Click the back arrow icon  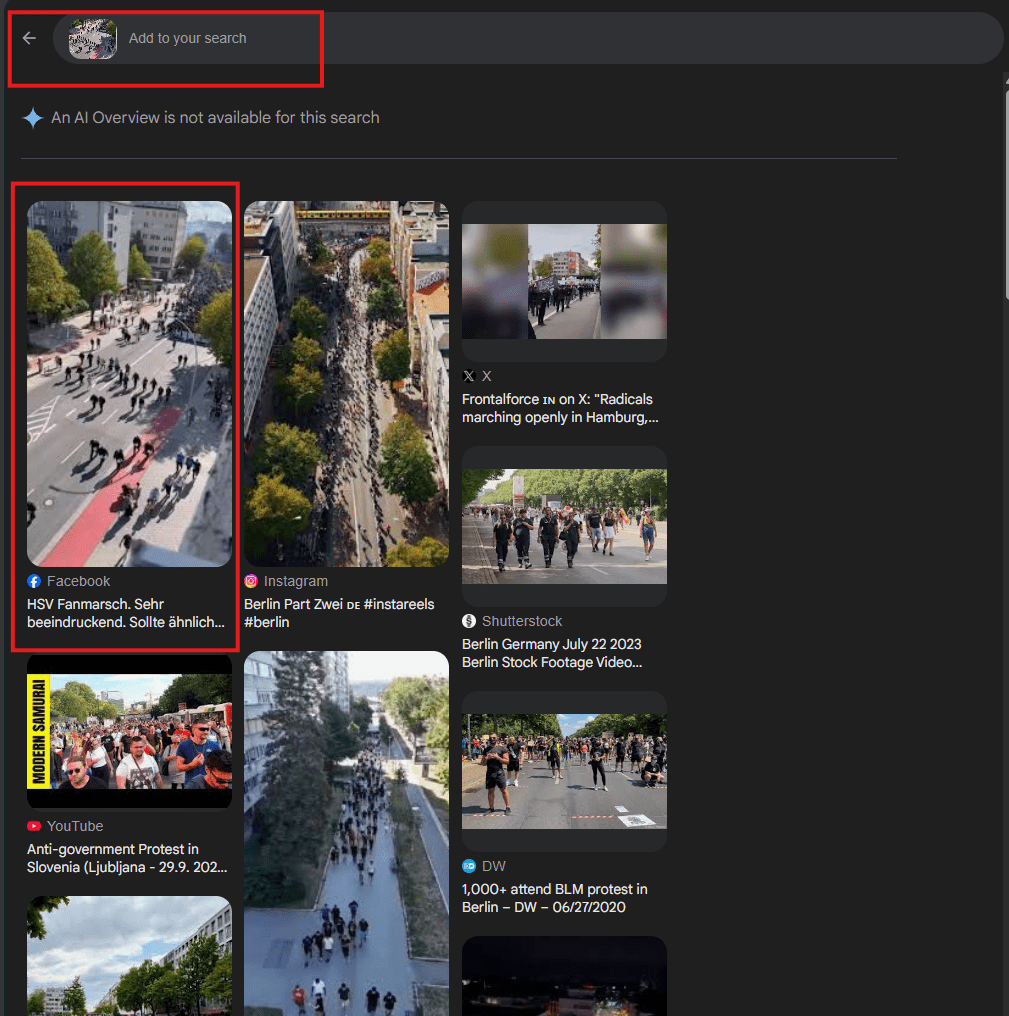(29, 38)
